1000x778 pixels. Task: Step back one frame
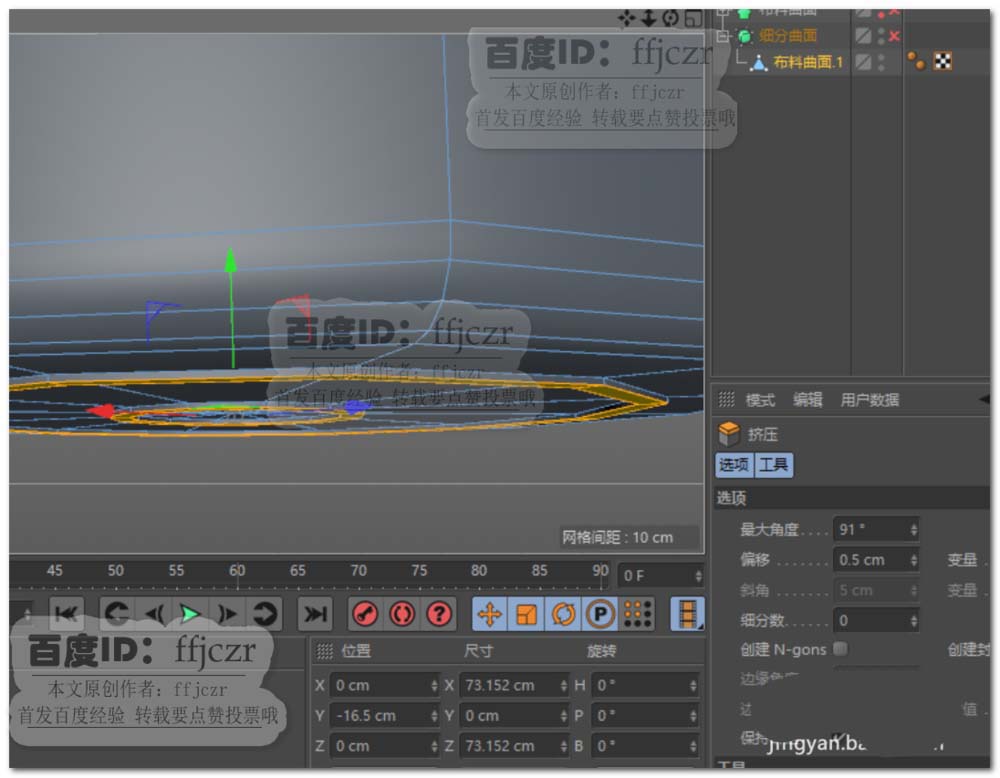155,614
